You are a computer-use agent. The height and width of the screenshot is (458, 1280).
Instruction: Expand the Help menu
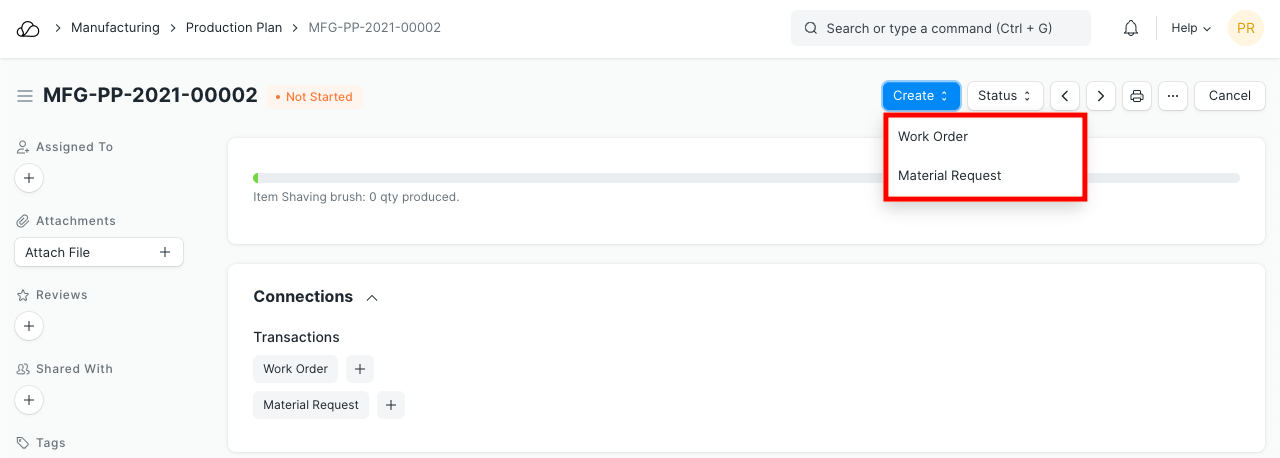pos(1191,28)
